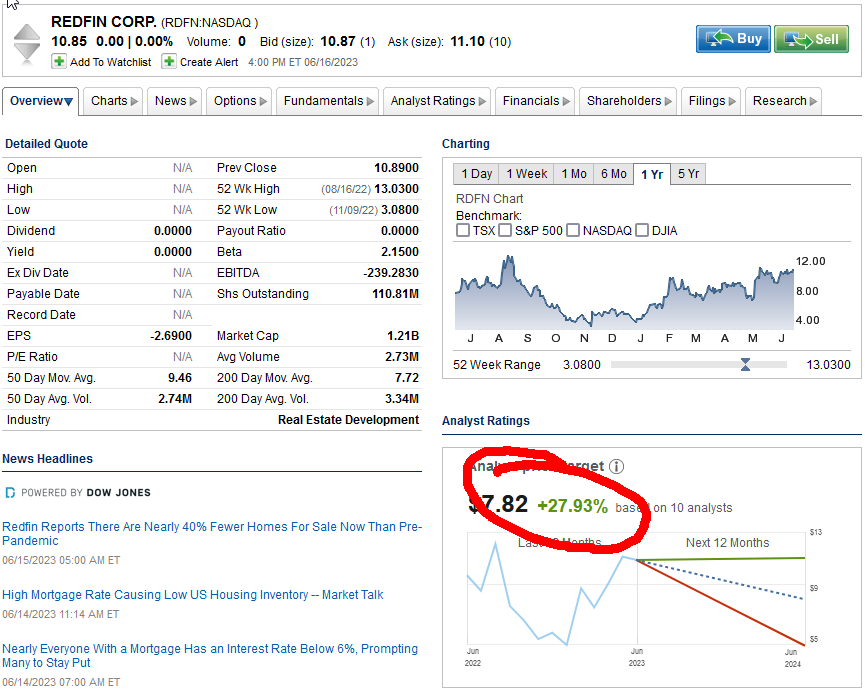This screenshot has height=690, width=865.
Task: Click the analyst price target info icon
Action: [616, 467]
